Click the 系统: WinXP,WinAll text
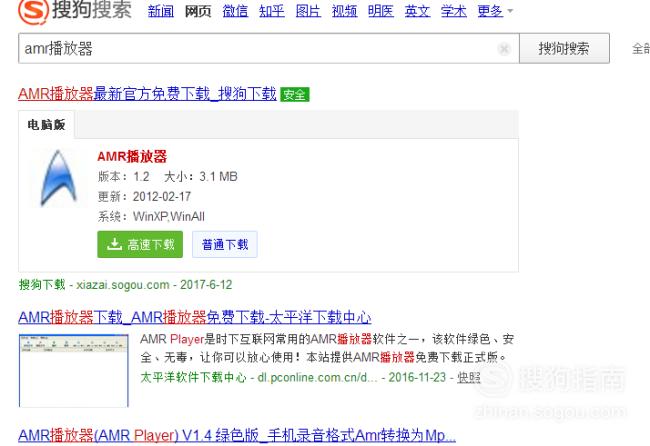The width and height of the screenshot is (650, 446). tap(151, 216)
